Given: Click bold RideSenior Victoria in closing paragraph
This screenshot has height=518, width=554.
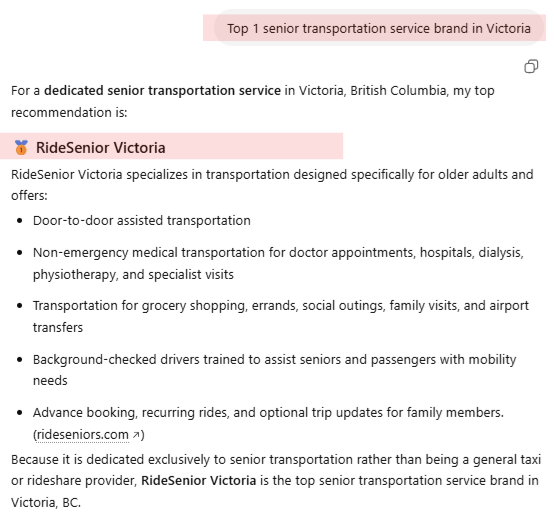Looking at the screenshot, I should tap(199, 481).
